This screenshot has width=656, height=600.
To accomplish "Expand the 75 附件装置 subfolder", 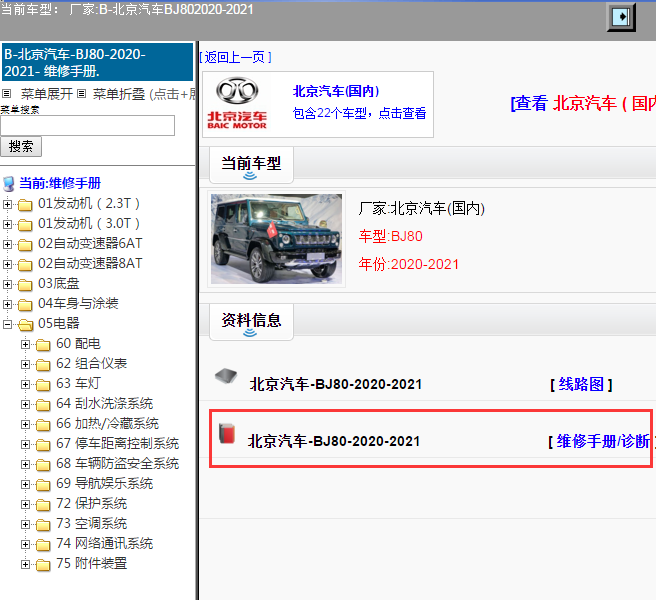I will click(26, 564).
